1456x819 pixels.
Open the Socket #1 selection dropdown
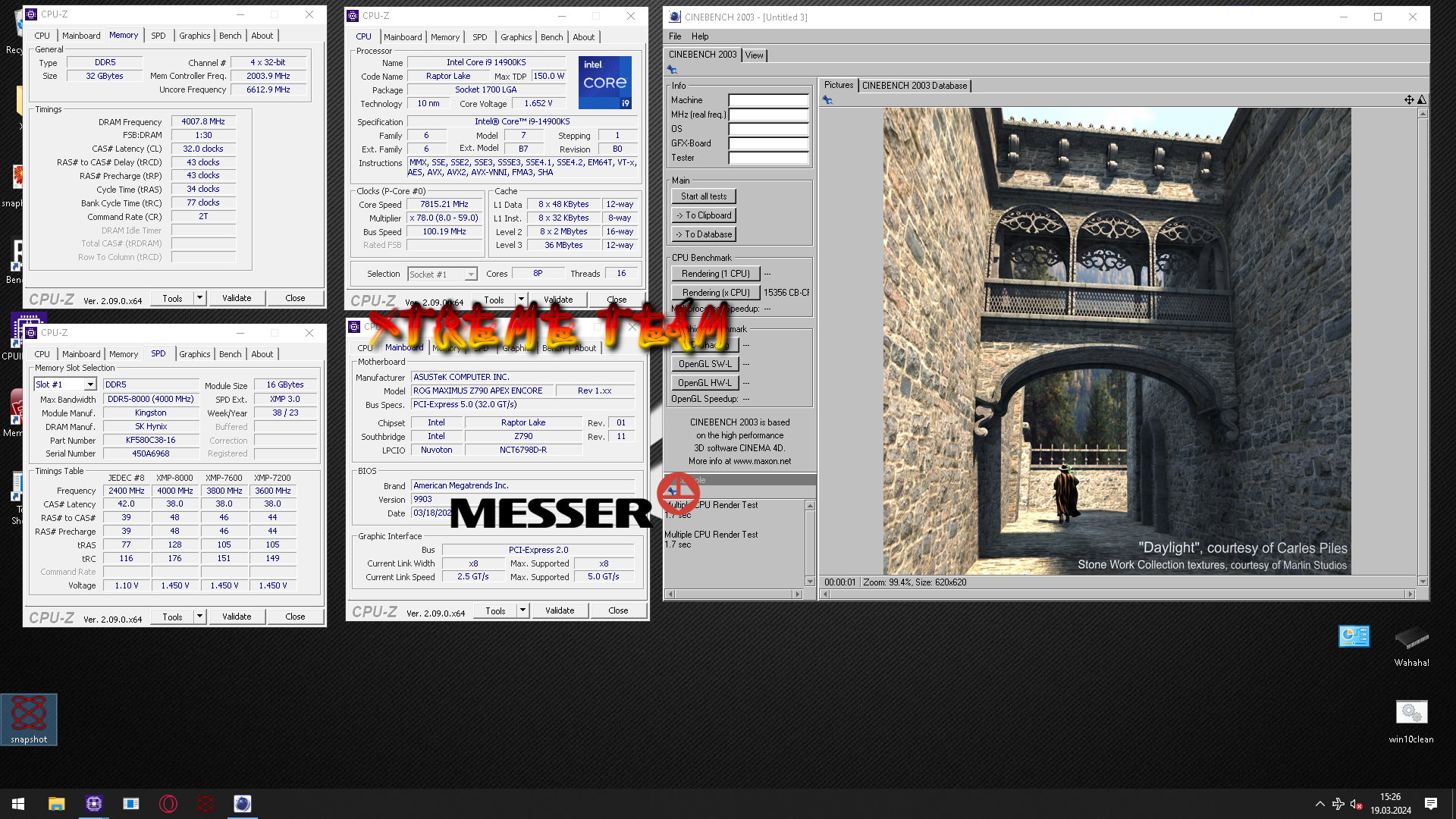click(x=471, y=274)
